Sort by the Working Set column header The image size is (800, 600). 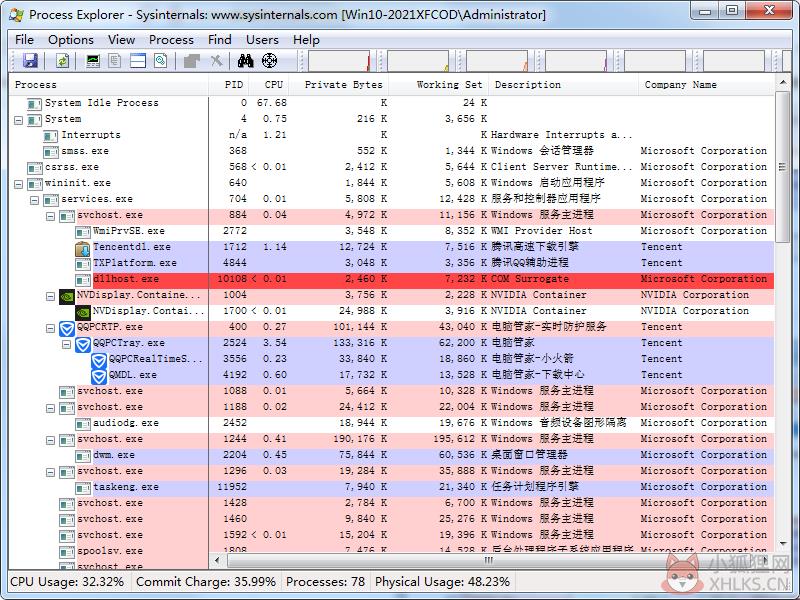[x=438, y=85]
